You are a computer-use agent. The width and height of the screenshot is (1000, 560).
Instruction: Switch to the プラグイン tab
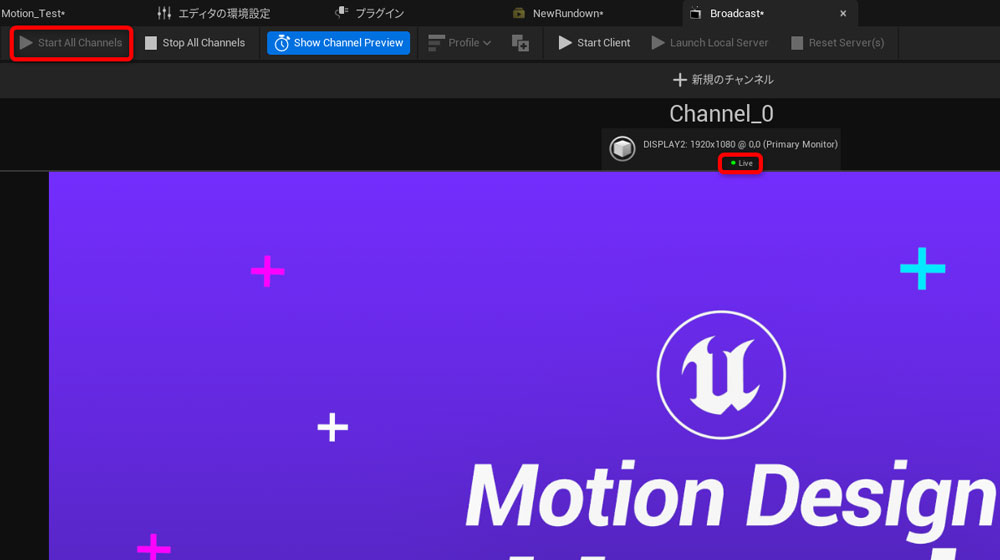(370, 13)
